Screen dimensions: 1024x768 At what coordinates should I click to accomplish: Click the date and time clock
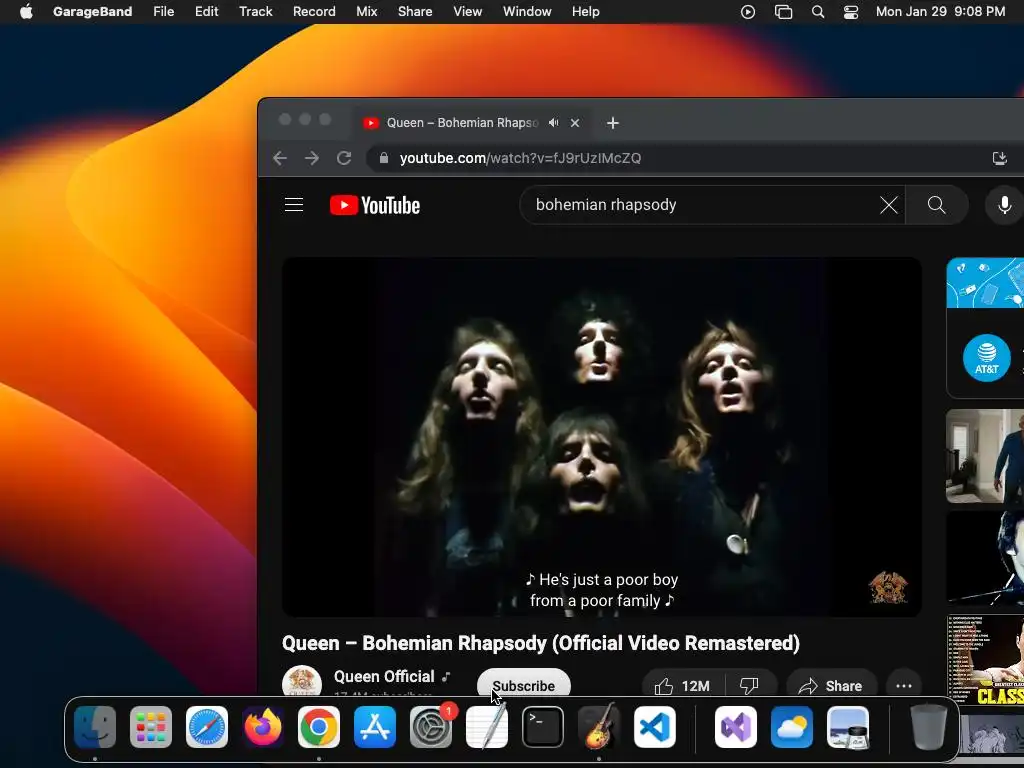[x=940, y=11]
